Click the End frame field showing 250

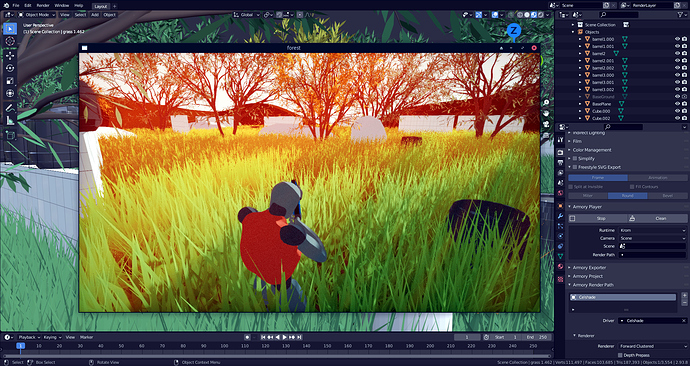click(536, 337)
